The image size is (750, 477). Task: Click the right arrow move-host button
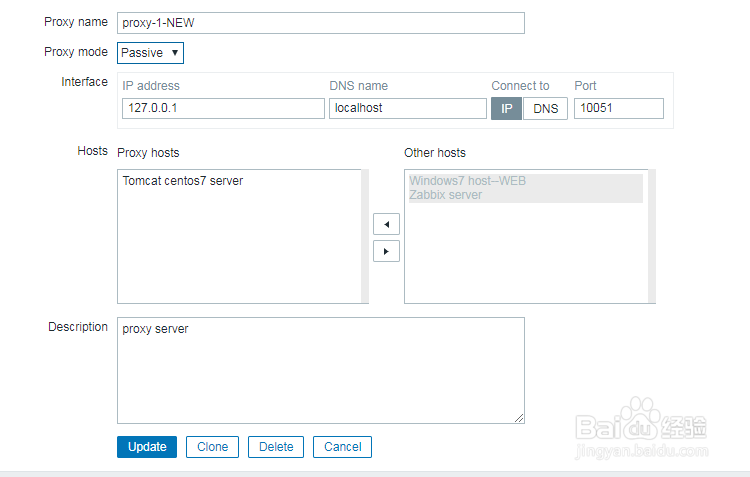tap(386, 251)
